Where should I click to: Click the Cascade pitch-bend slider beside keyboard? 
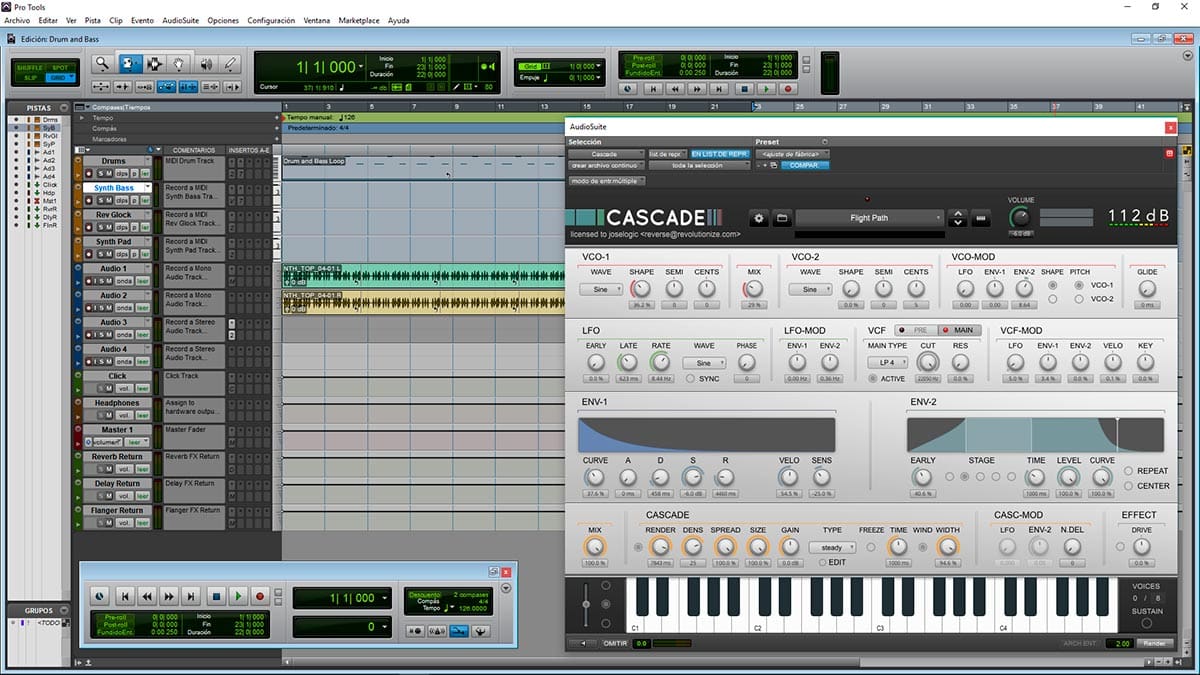(x=587, y=603)
